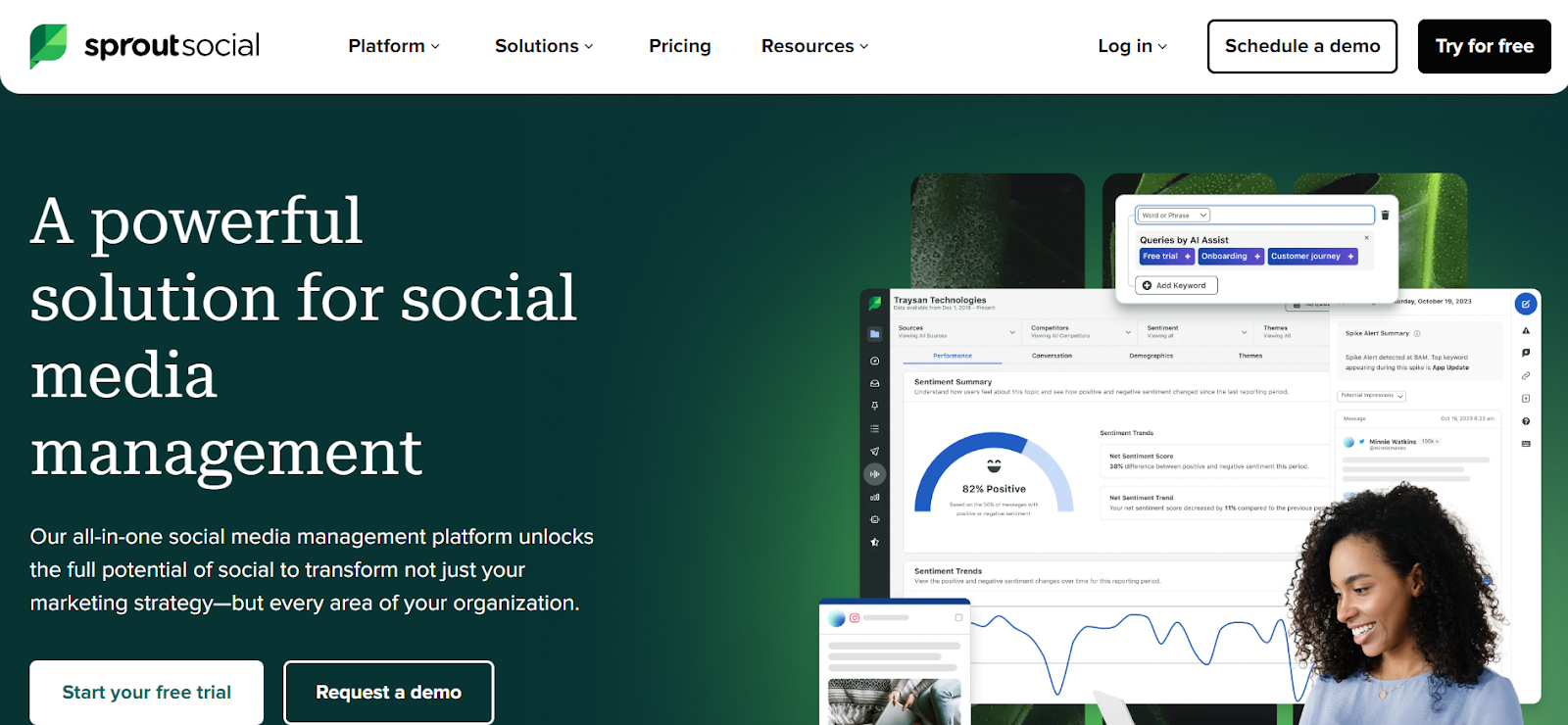Expand the Platform menu
The width and height of the screenshot is (1568, 725).
394,46
